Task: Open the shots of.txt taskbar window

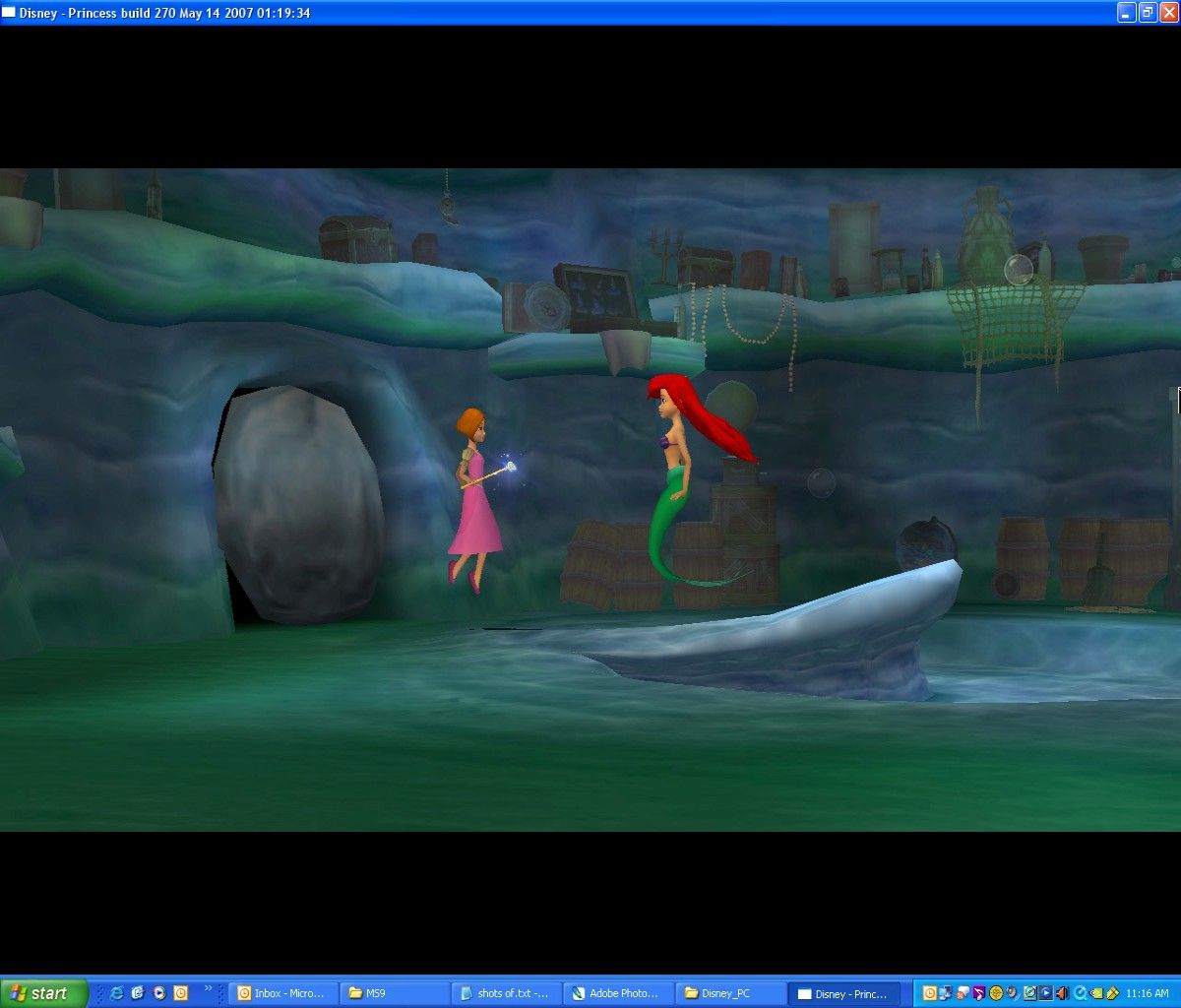Action: tap(508, 994)
